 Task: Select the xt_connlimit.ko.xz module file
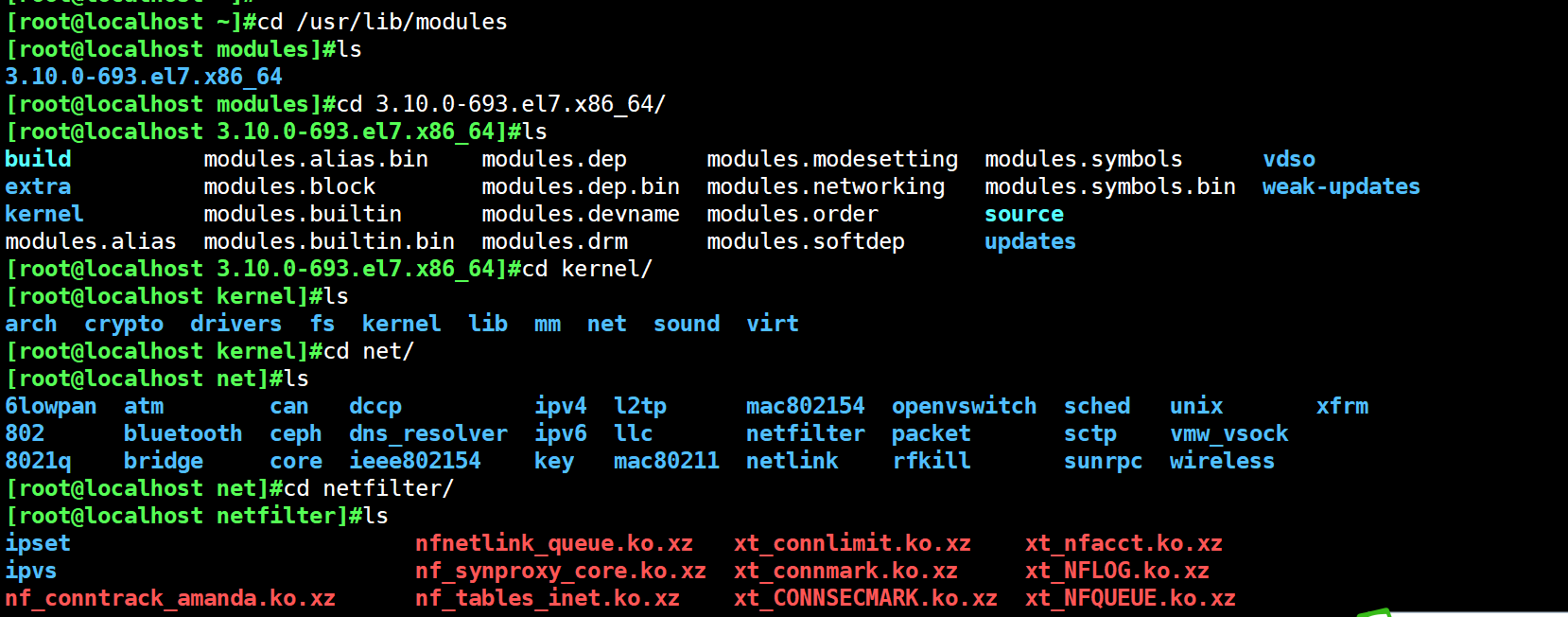click(x=852, y=543)
